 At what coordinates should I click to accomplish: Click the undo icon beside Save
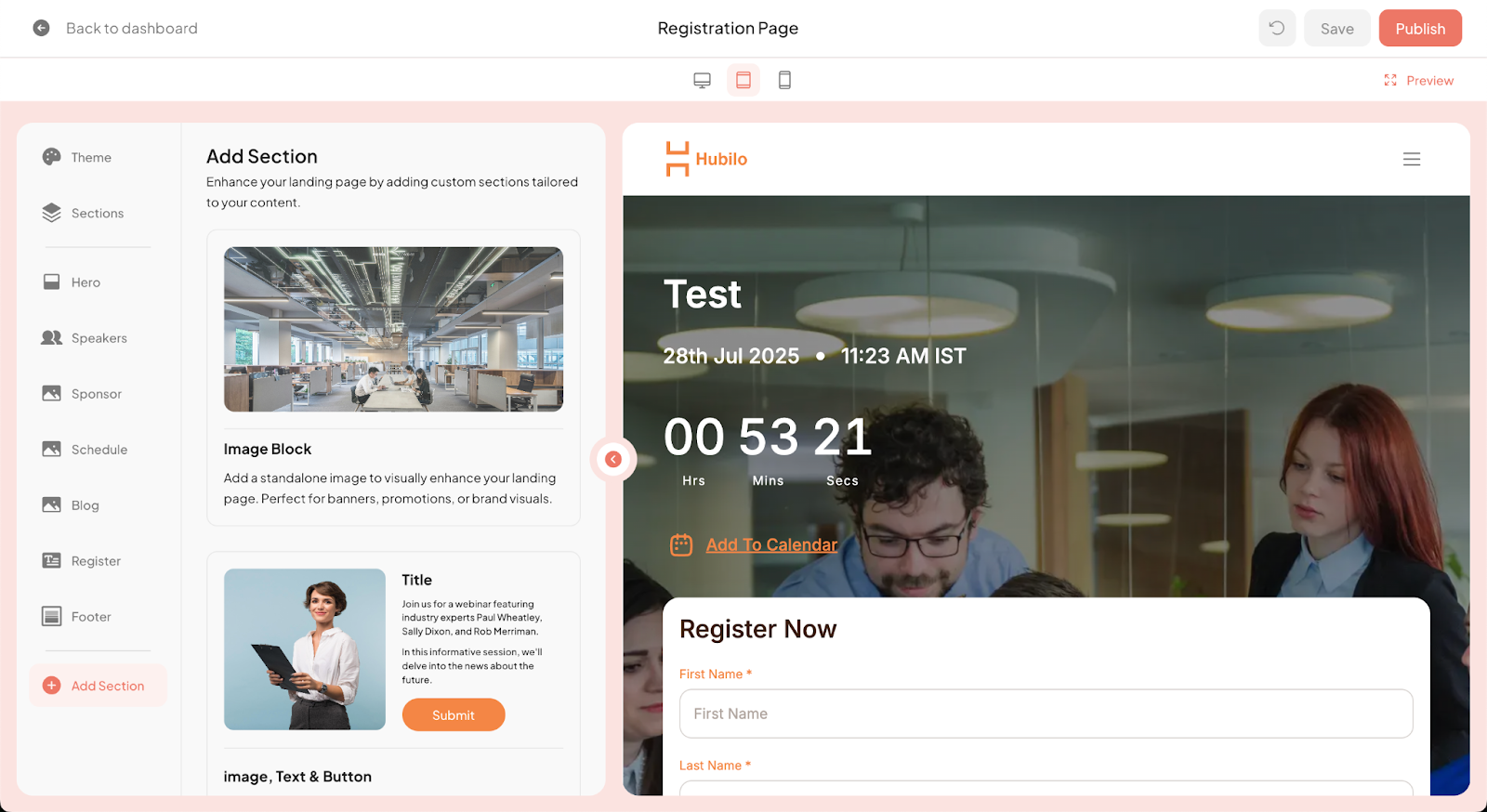(x=1277, y=28)
